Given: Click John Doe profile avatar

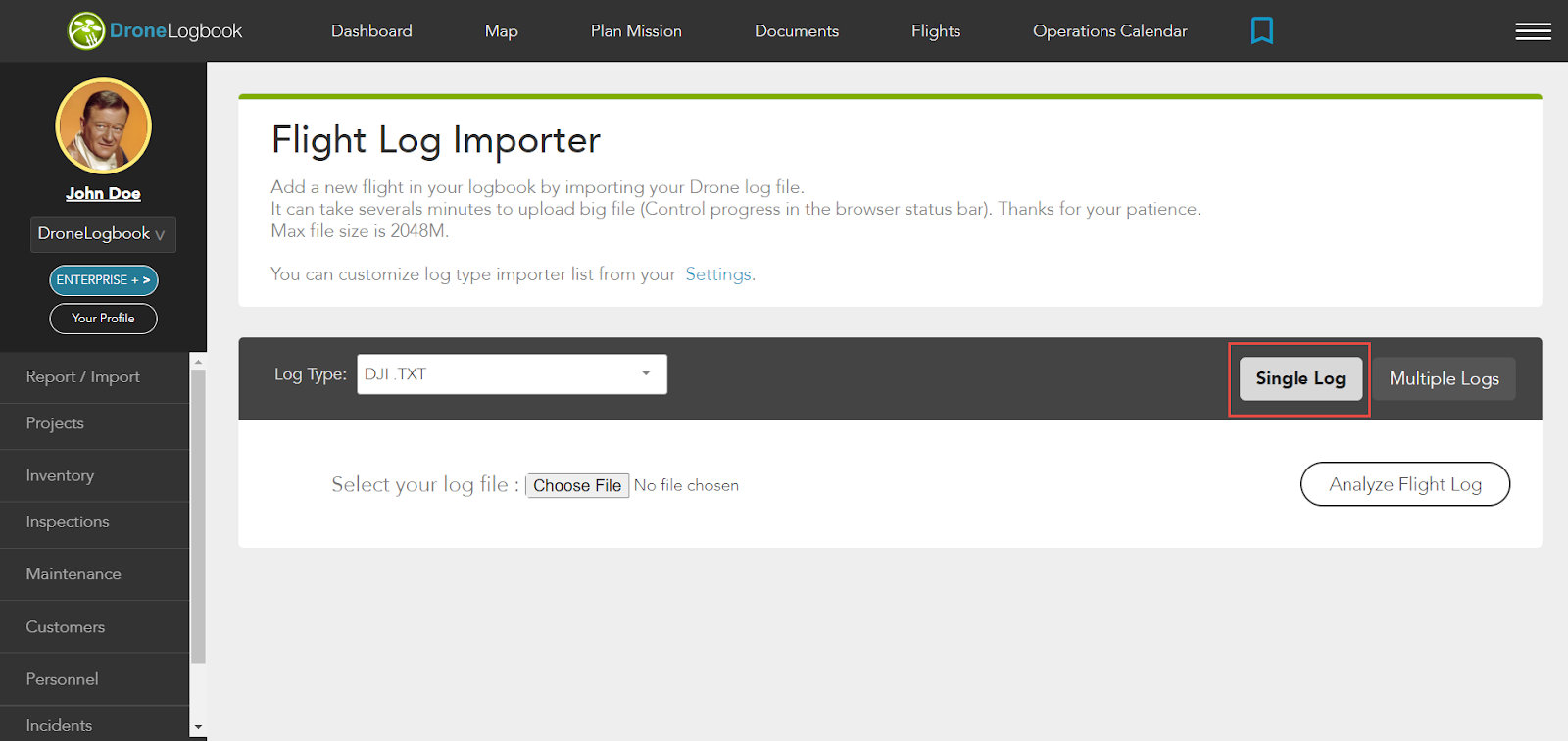Looking at the screenshot, I should 103,126.
